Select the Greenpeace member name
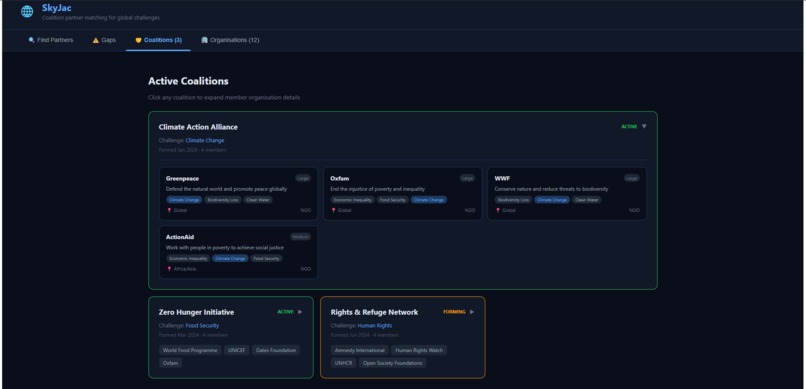Screen dimensions: 806x389 coord(182,179)
